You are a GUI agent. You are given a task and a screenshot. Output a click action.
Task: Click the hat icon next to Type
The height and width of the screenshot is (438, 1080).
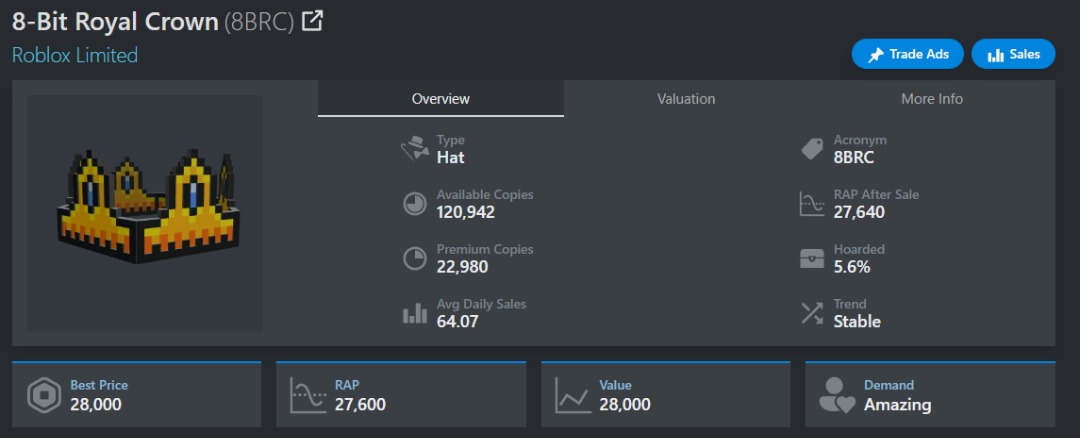pos(415,149)
